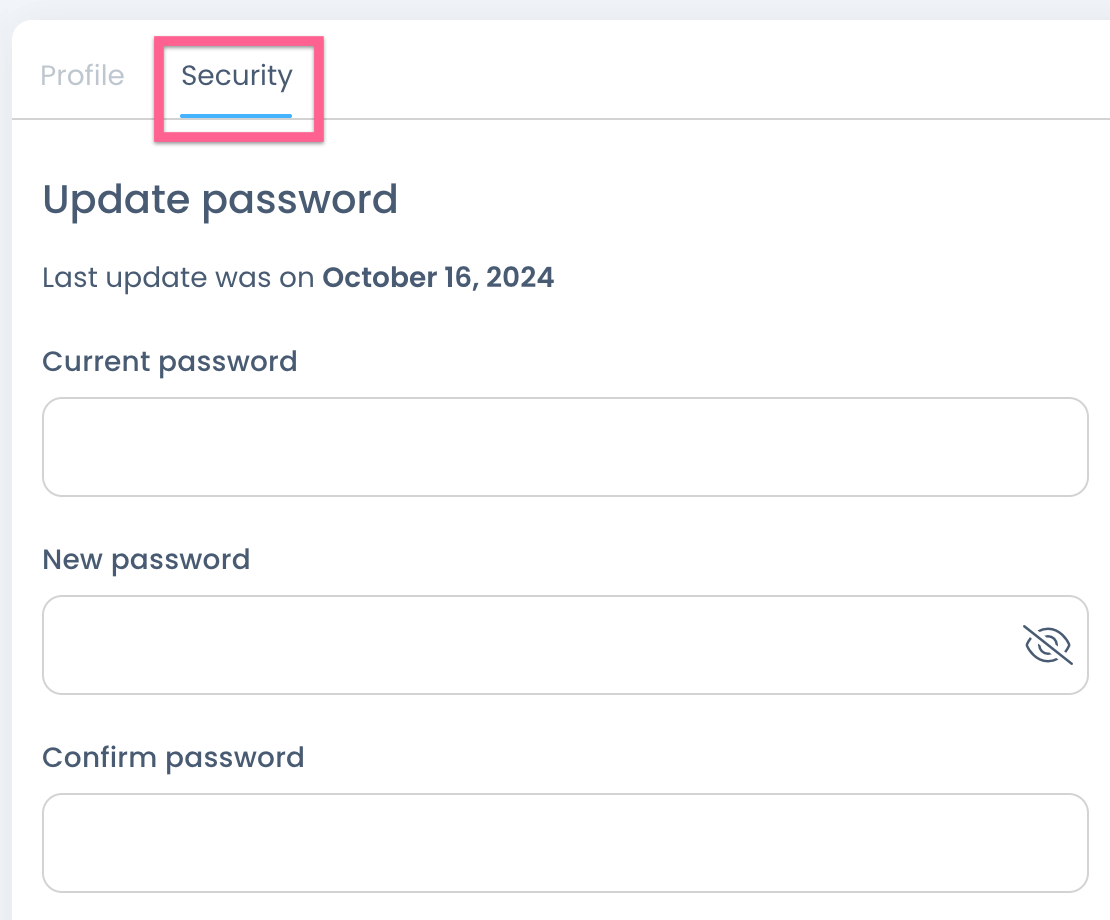This screenshot has width=1110, height=920.
Task: Select the Security tab
Action: click(237, 76)
